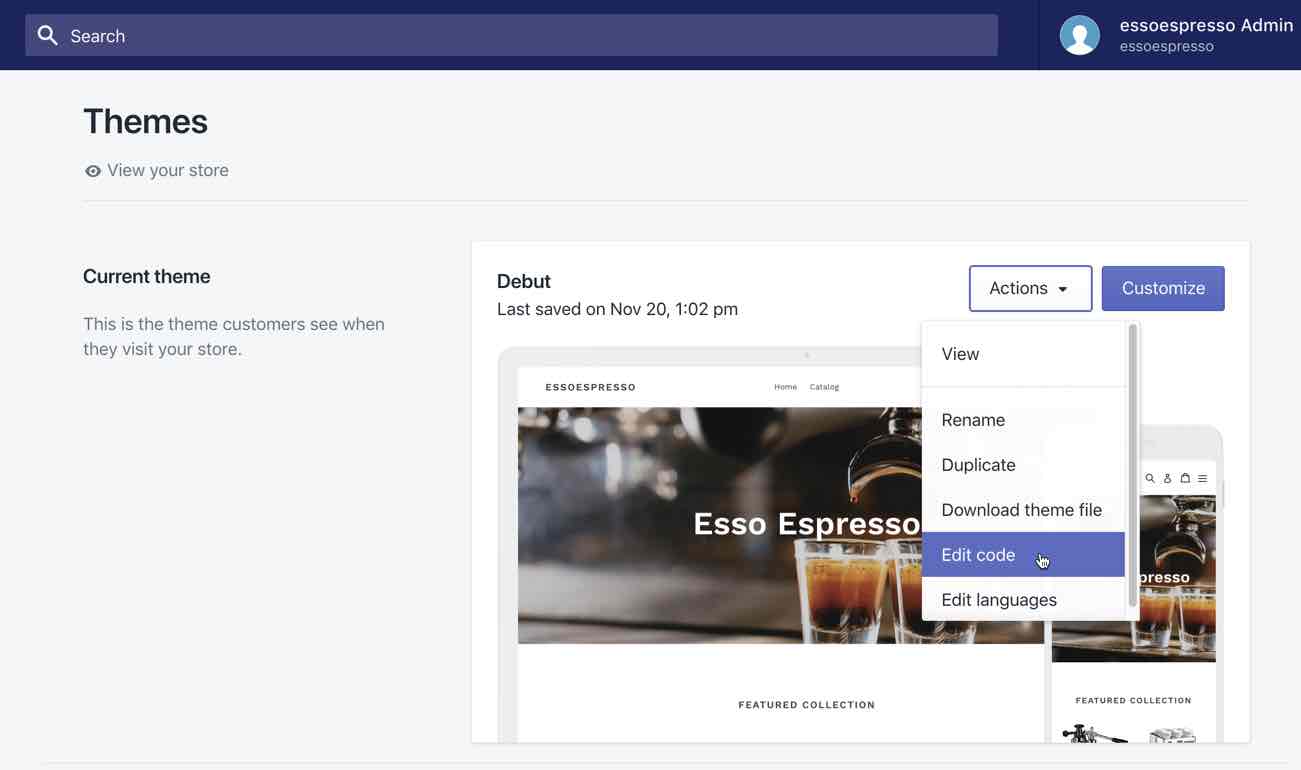Click the hamburger menu icon in the mobile preview
This screenshot has width=1301, height=770.
pyautogui.click(x=1203, y=478)
